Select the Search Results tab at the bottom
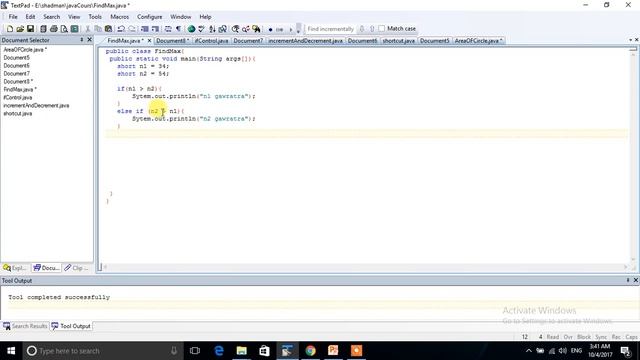 tap(25, 326)
